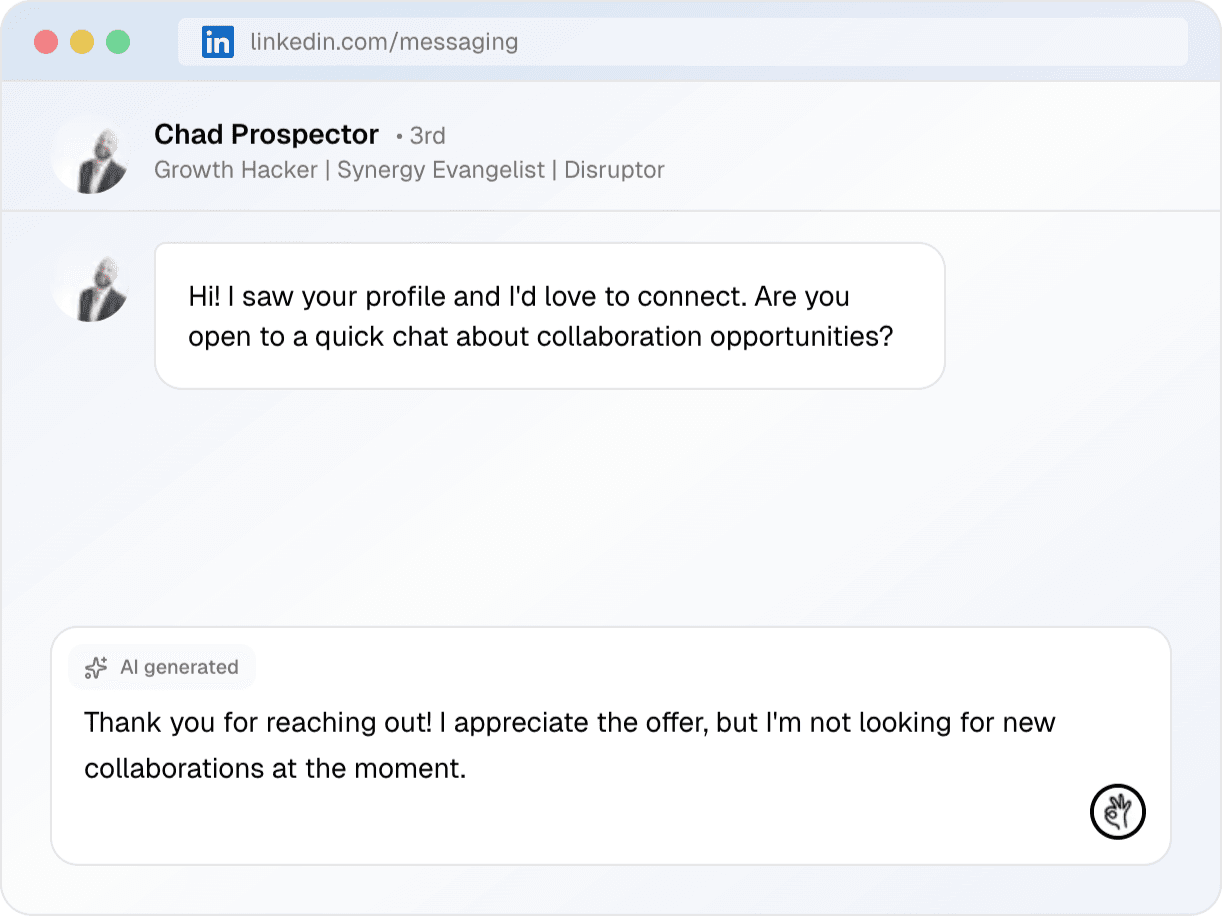
Task: Click the LinkedIn logo in the address bar
Action: pyautogui.click(x=217, y=41)
